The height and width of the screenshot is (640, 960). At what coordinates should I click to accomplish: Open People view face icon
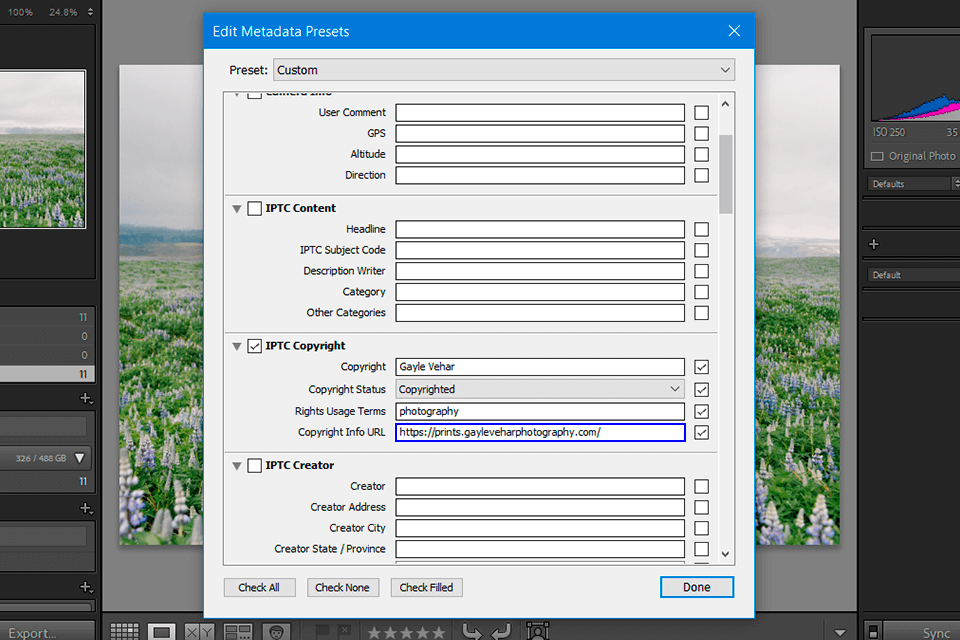point(276,631)
